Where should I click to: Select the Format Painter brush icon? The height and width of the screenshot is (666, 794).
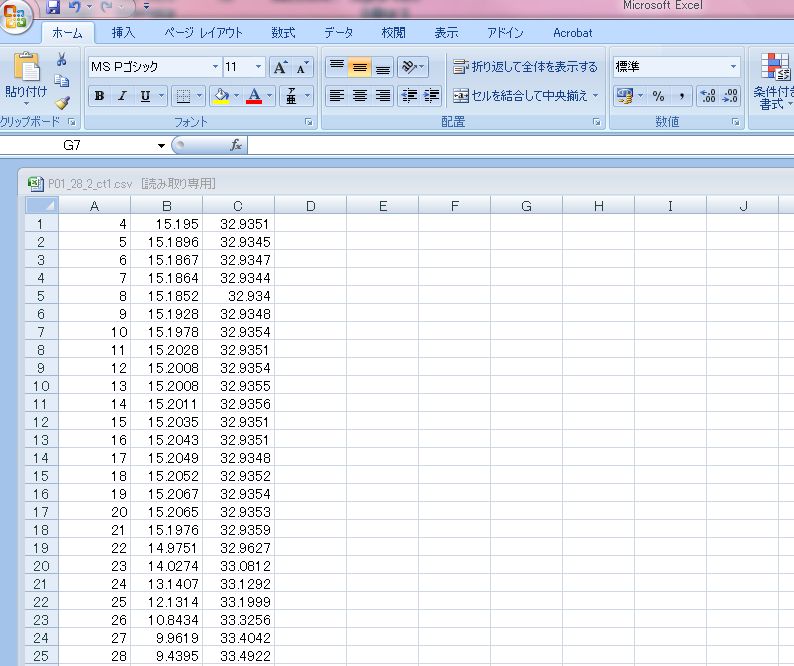pos(62,103)
